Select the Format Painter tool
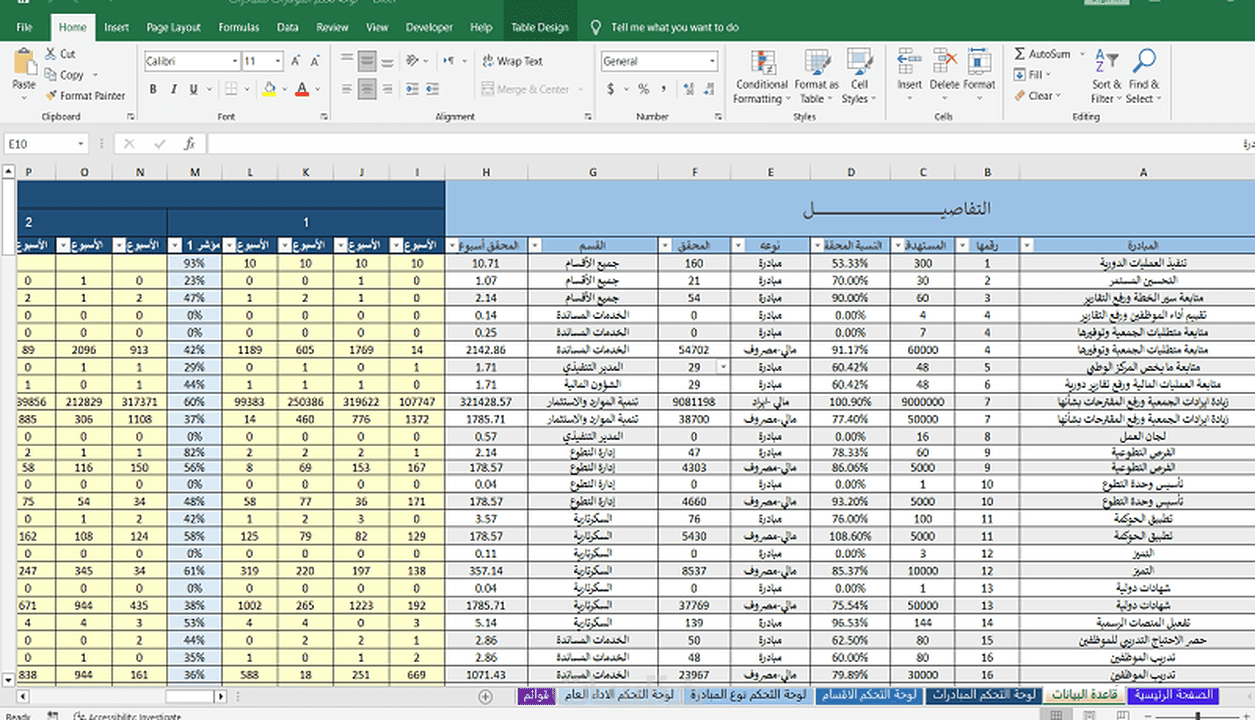Viewport: 1255px width, 720px height. click(85, 96)
